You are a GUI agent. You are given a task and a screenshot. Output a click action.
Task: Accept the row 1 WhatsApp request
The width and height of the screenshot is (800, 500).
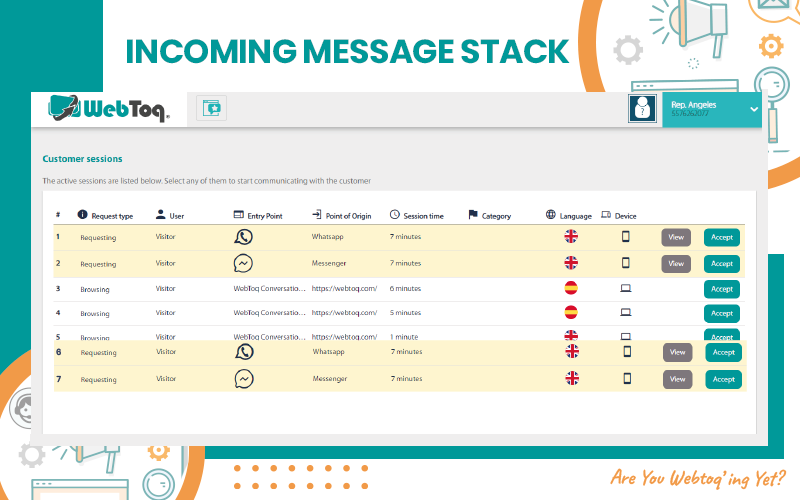[x=722, y=237]
